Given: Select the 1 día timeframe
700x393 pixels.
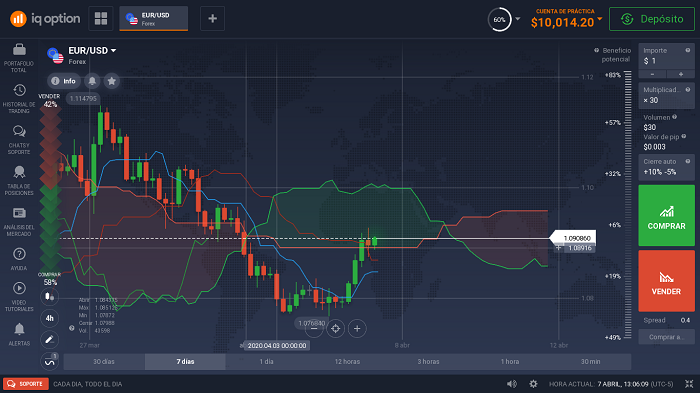Looking at the screenshot, I should pos(267,362).
